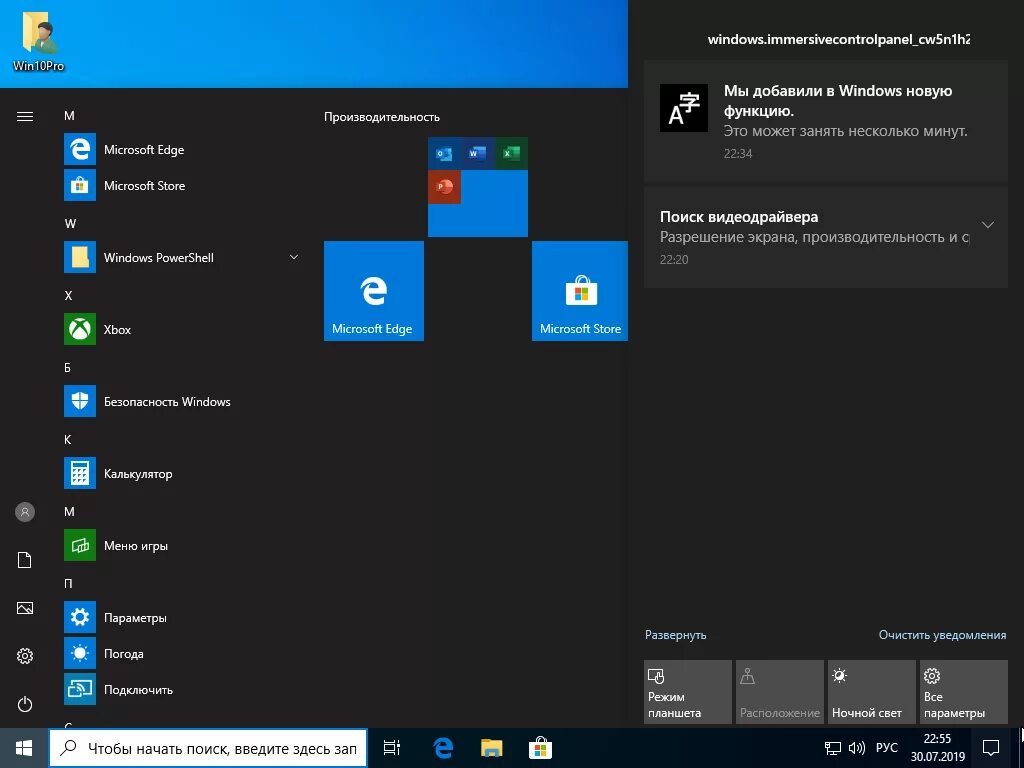Image resolution: width=1024 pixels, height=768 pixels.
Task: Click the Windows Start button
Action: coord(24,748)
